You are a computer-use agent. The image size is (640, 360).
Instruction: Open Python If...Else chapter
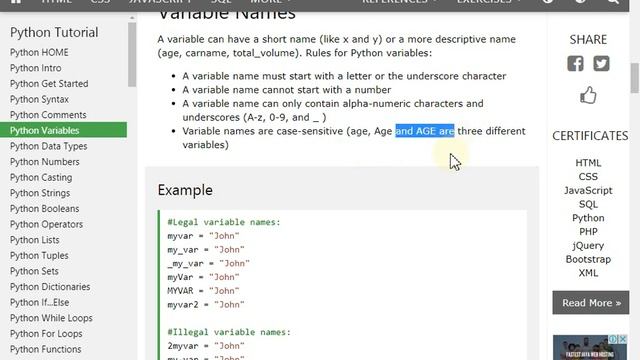40,302
